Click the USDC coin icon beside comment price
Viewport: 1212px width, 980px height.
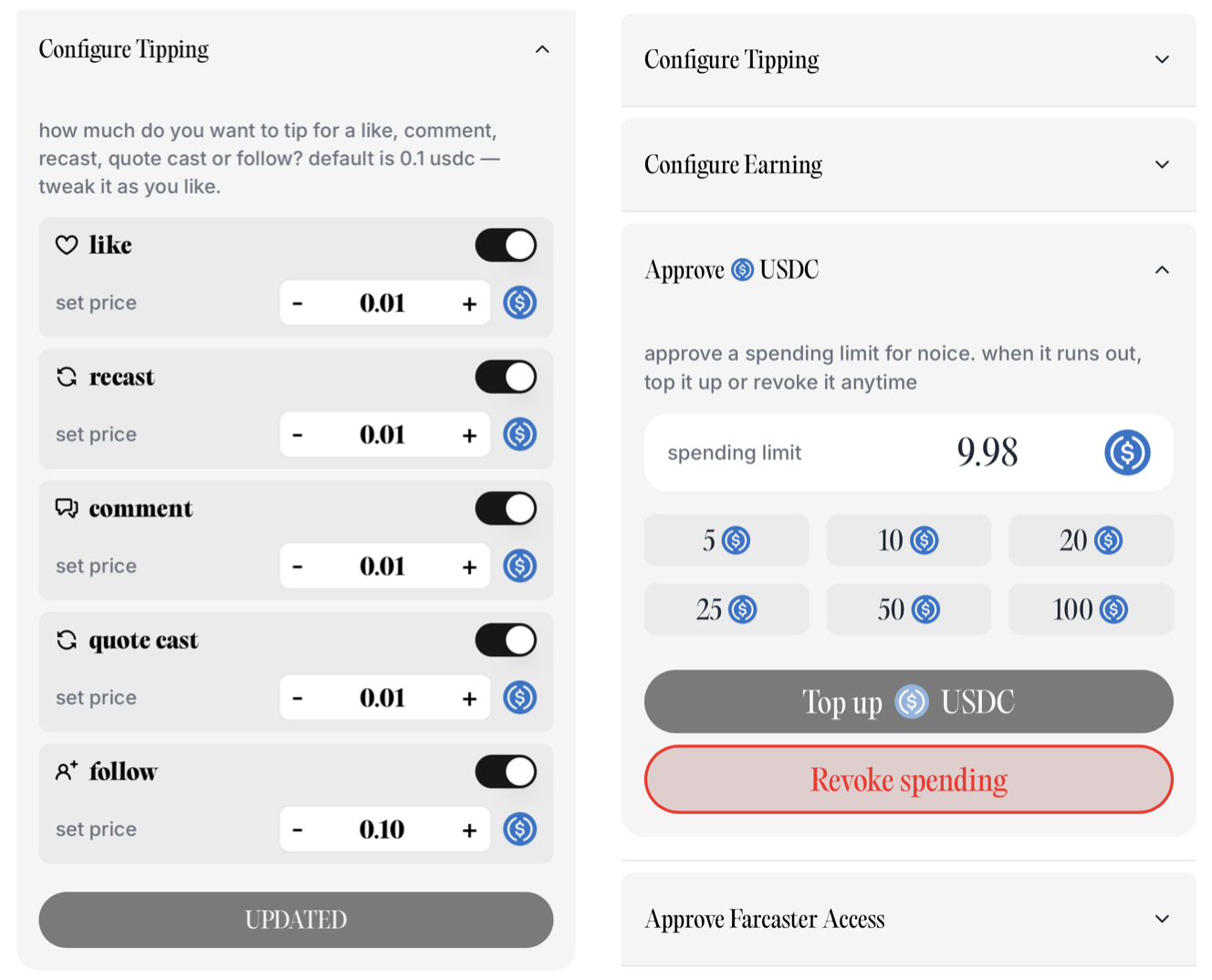520,566
